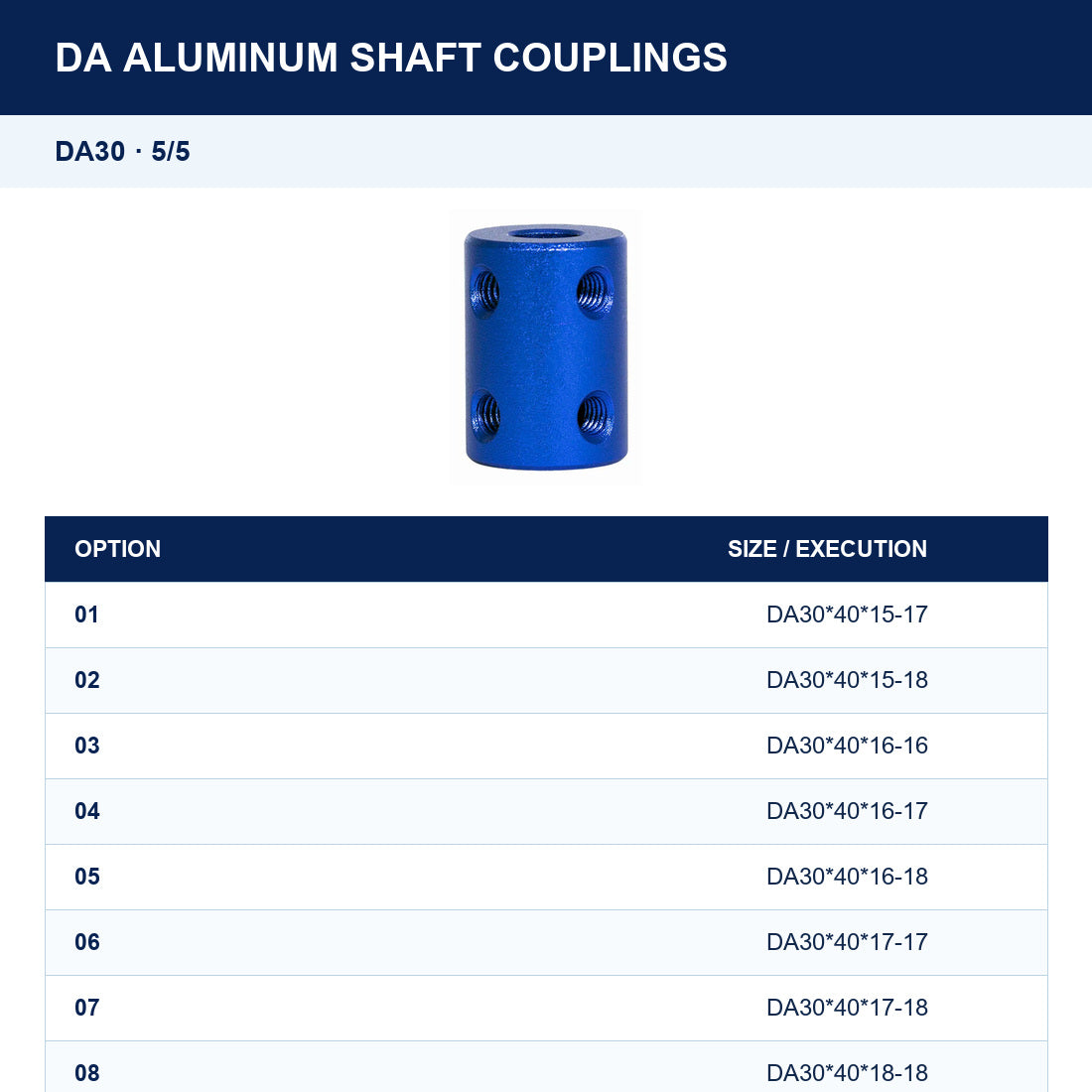The width and height of the screenshot is (1092, 1092).
Task: Select option 07 row
Action: point(546,1007)
